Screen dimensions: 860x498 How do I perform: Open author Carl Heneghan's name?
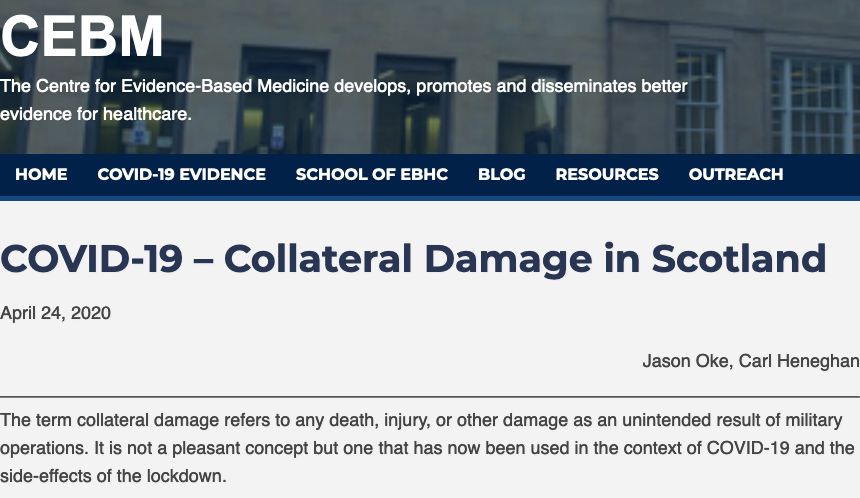pos(799,361)
